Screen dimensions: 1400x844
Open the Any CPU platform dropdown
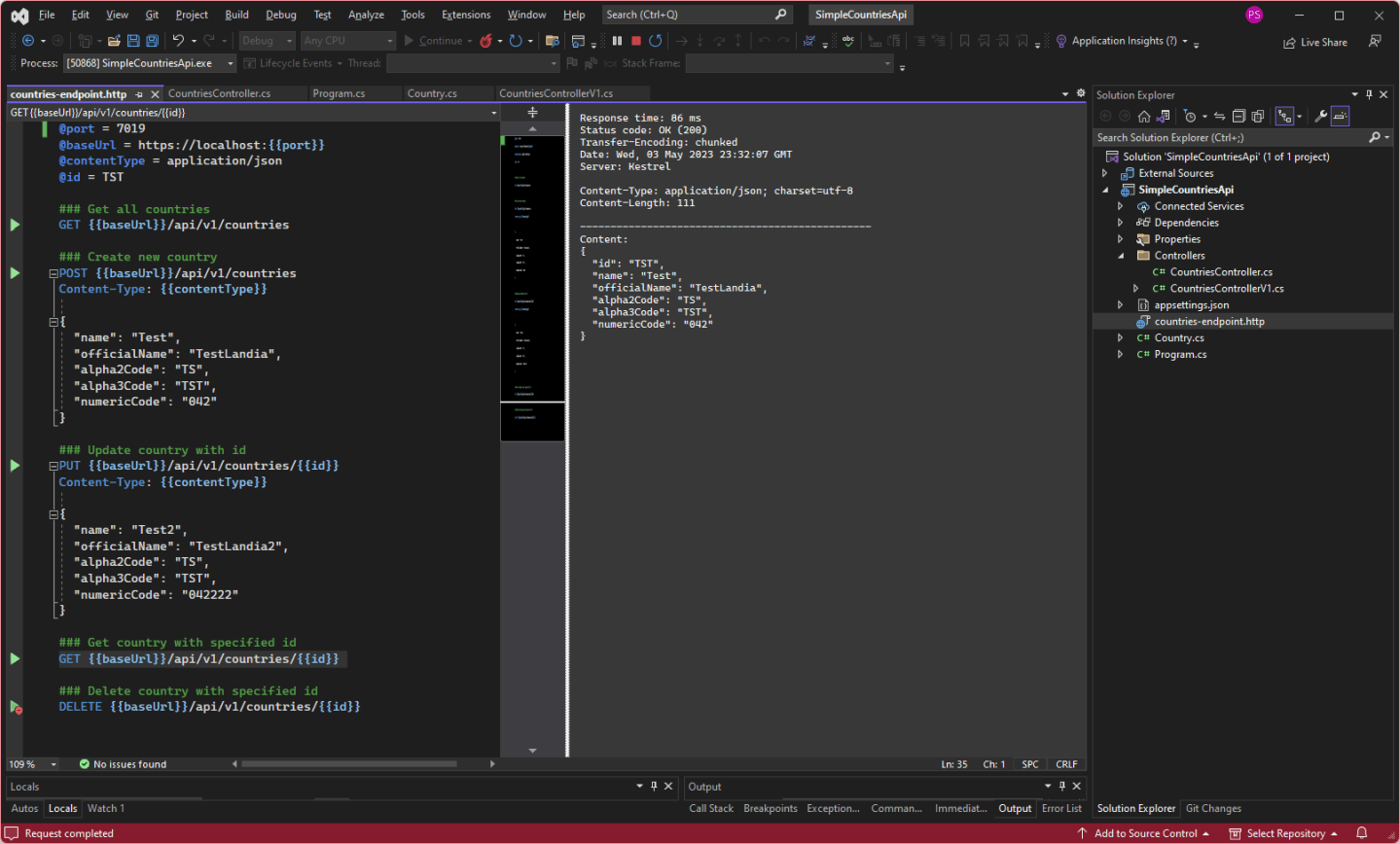pyautogui.click(x=348, y=41)
